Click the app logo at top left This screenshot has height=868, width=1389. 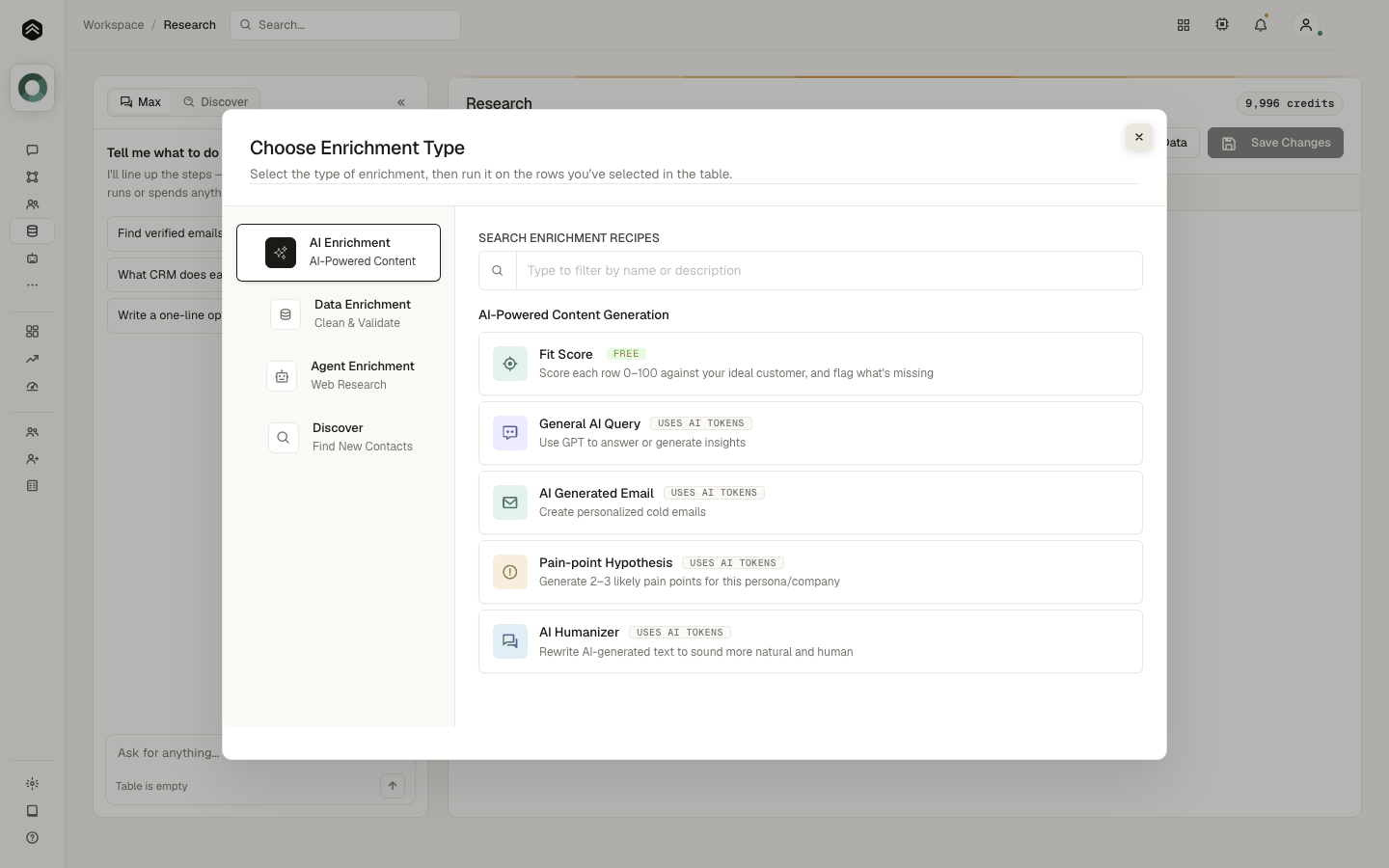click(32, 29)
